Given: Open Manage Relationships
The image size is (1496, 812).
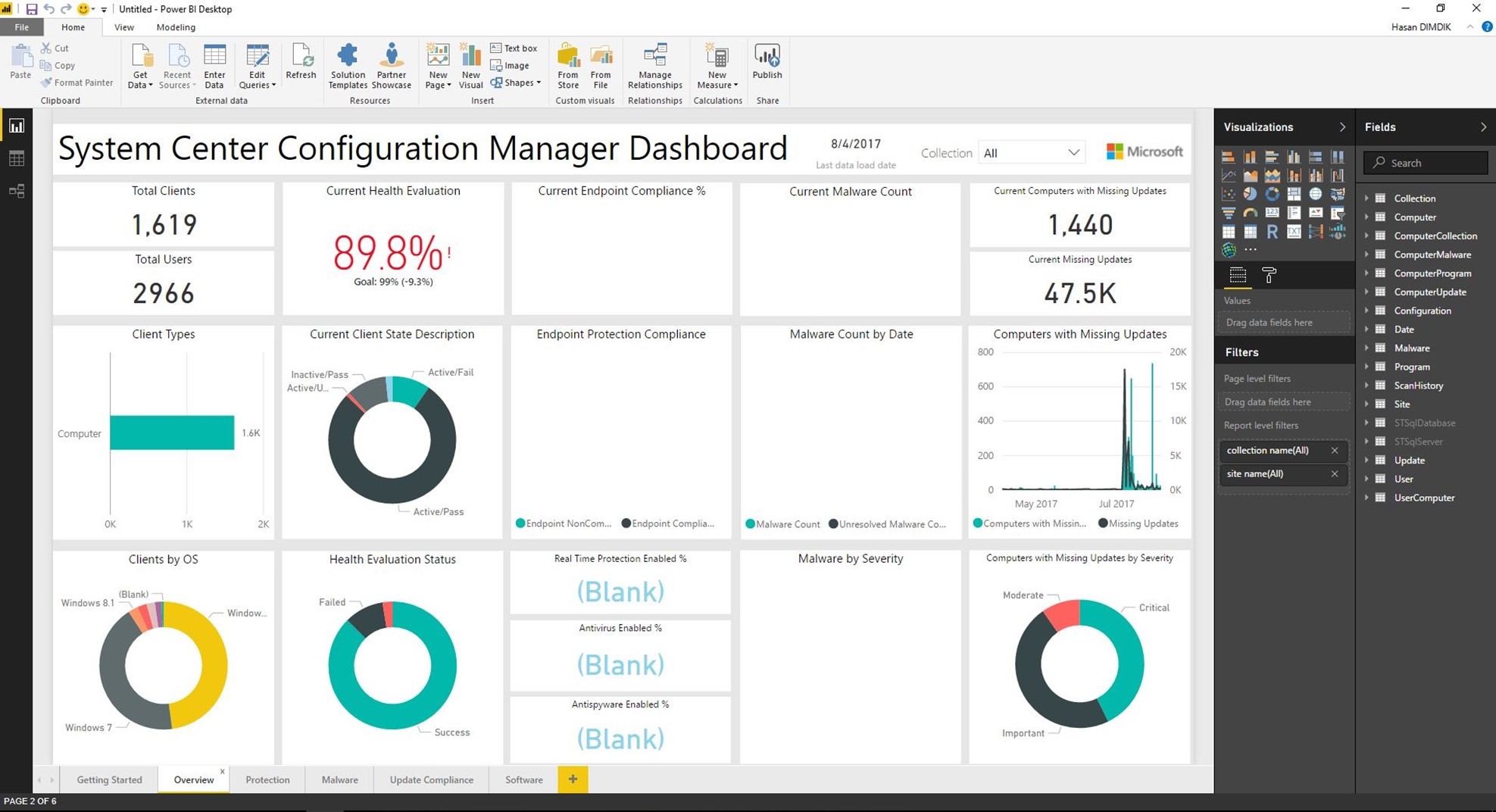Looking at the screenshot, I should (x=655, y=67).
